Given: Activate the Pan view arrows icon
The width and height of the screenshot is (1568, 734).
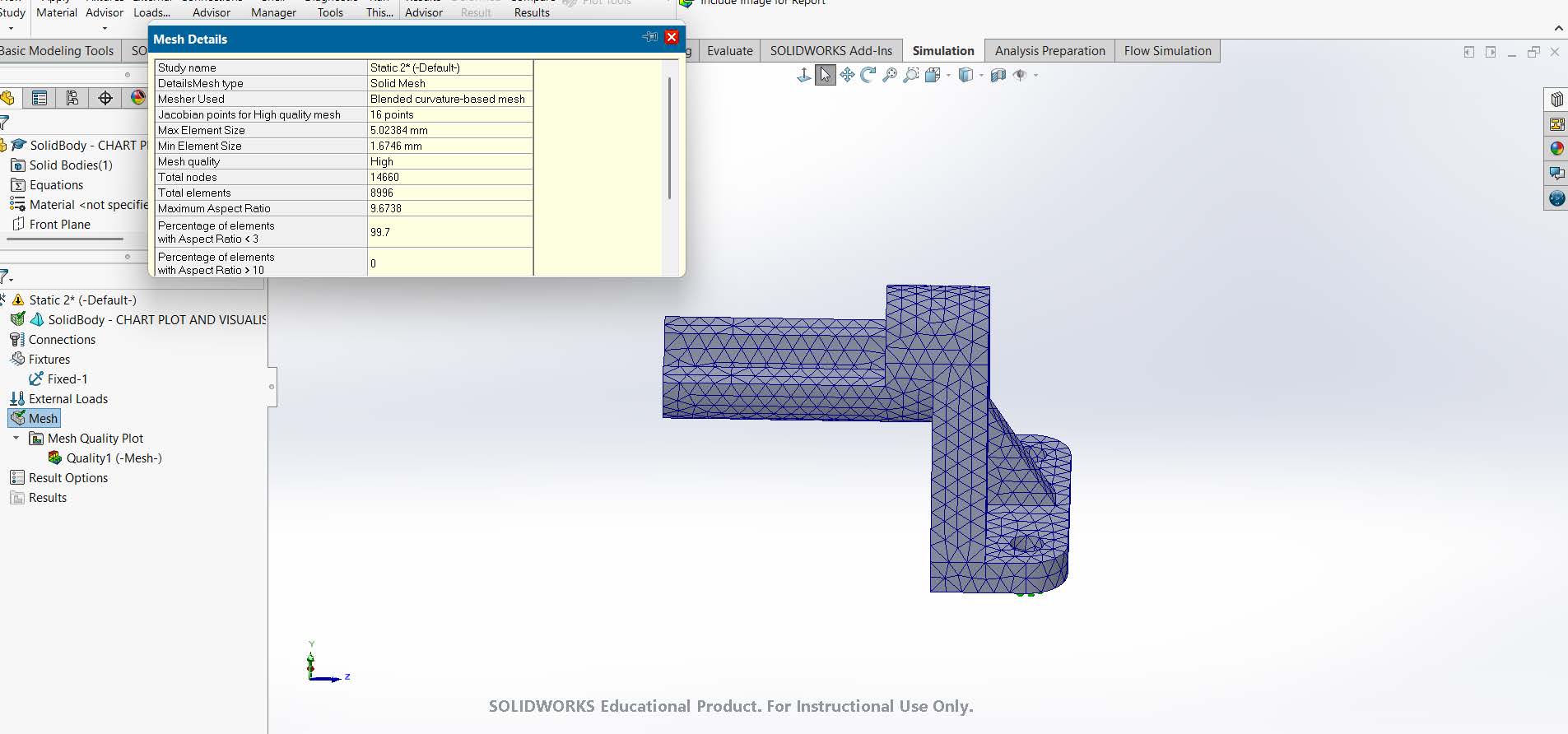Looking at the screenshot, I should coord(847,76).
